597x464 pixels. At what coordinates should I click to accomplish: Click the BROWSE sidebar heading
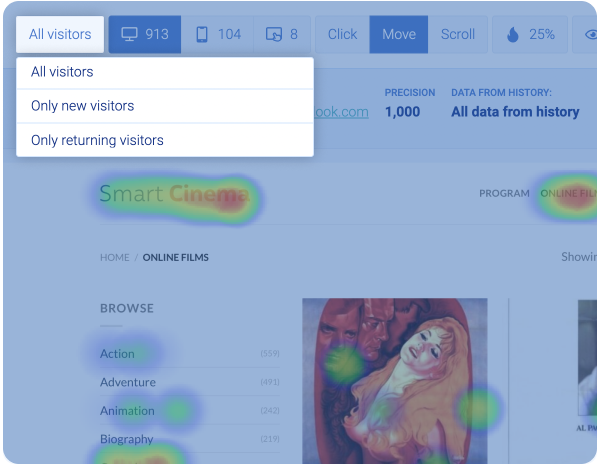[127, 308]
